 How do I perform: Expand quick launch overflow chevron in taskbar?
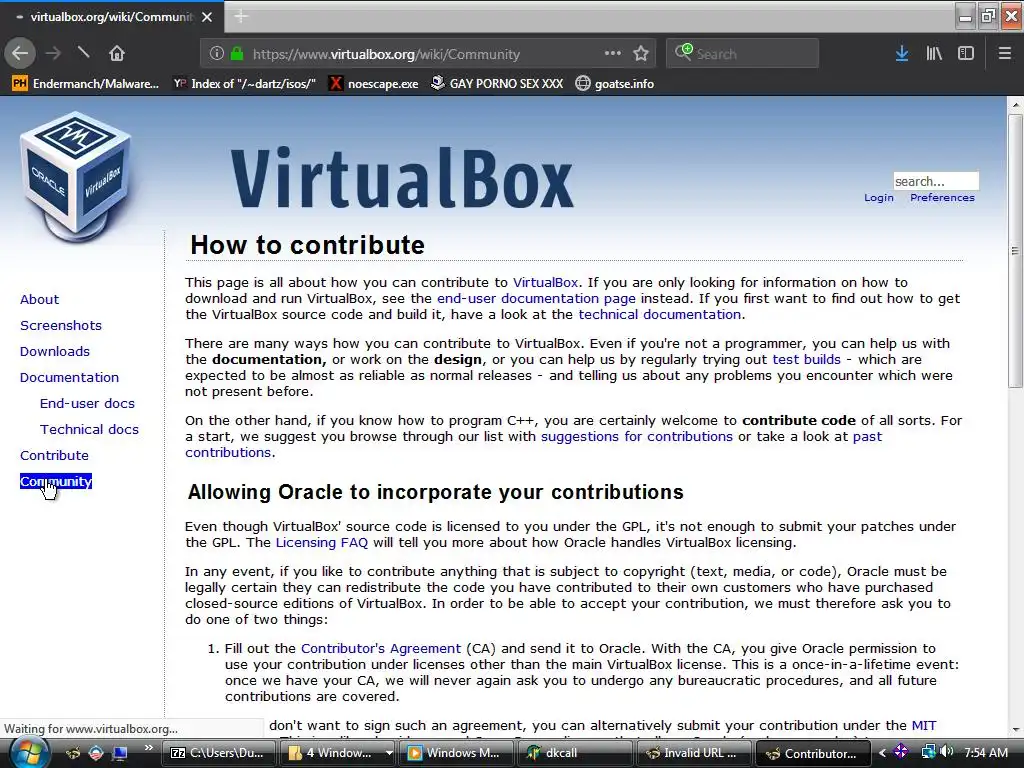click(149, 748)
